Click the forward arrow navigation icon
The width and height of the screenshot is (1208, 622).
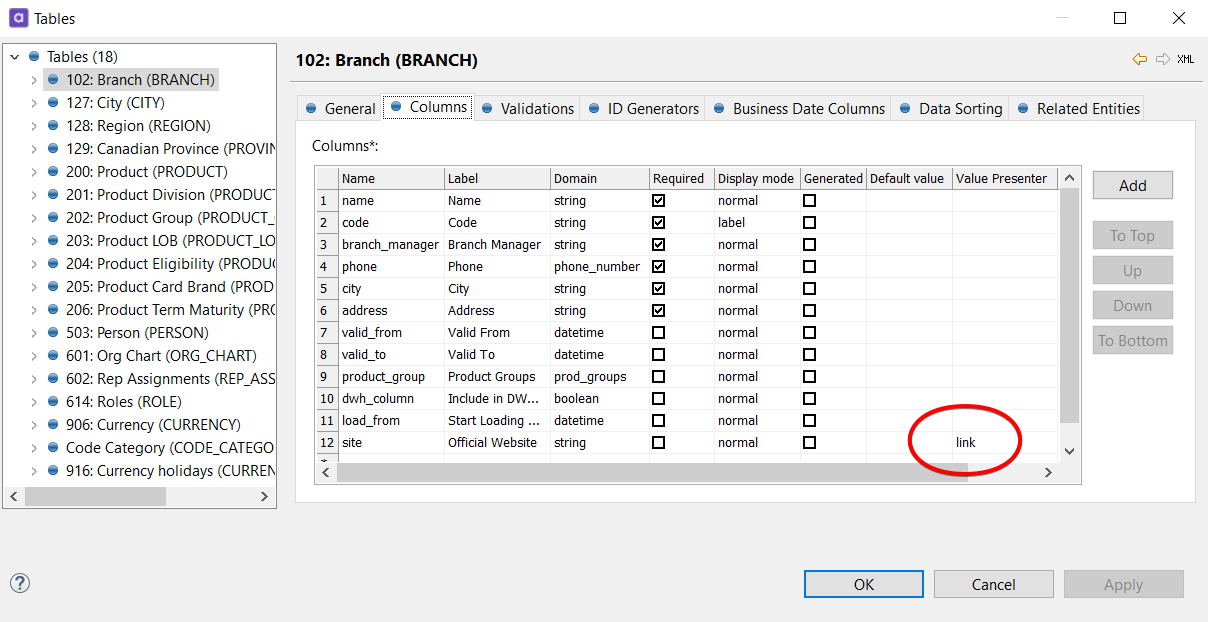pos(1162,59)
